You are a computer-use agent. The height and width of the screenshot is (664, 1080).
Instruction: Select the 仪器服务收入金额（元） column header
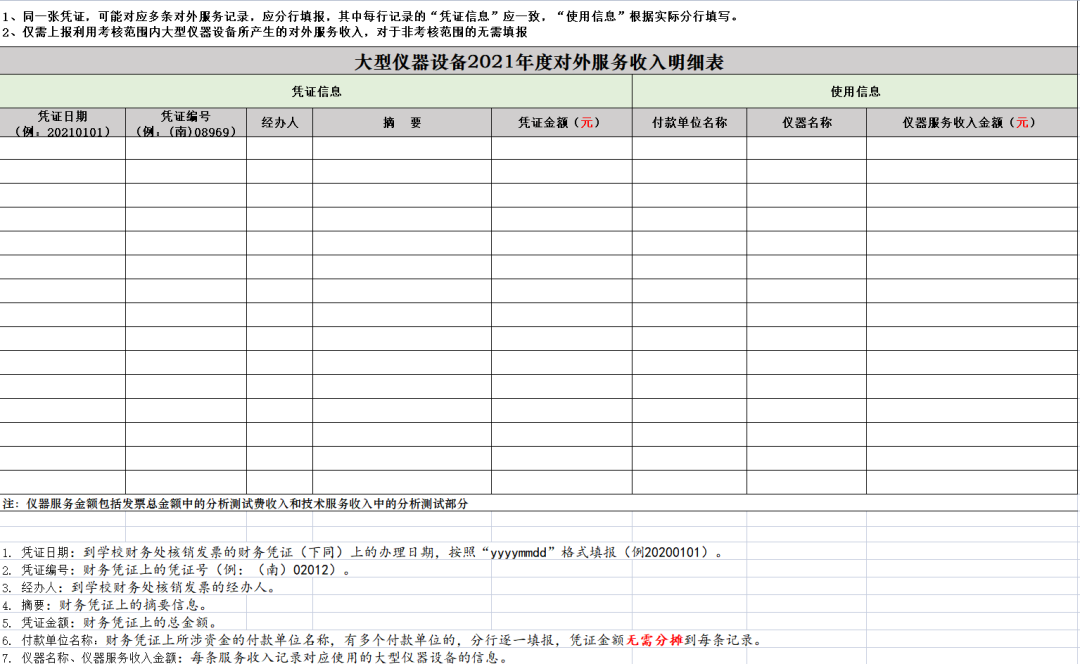click(x=972, y=123)
